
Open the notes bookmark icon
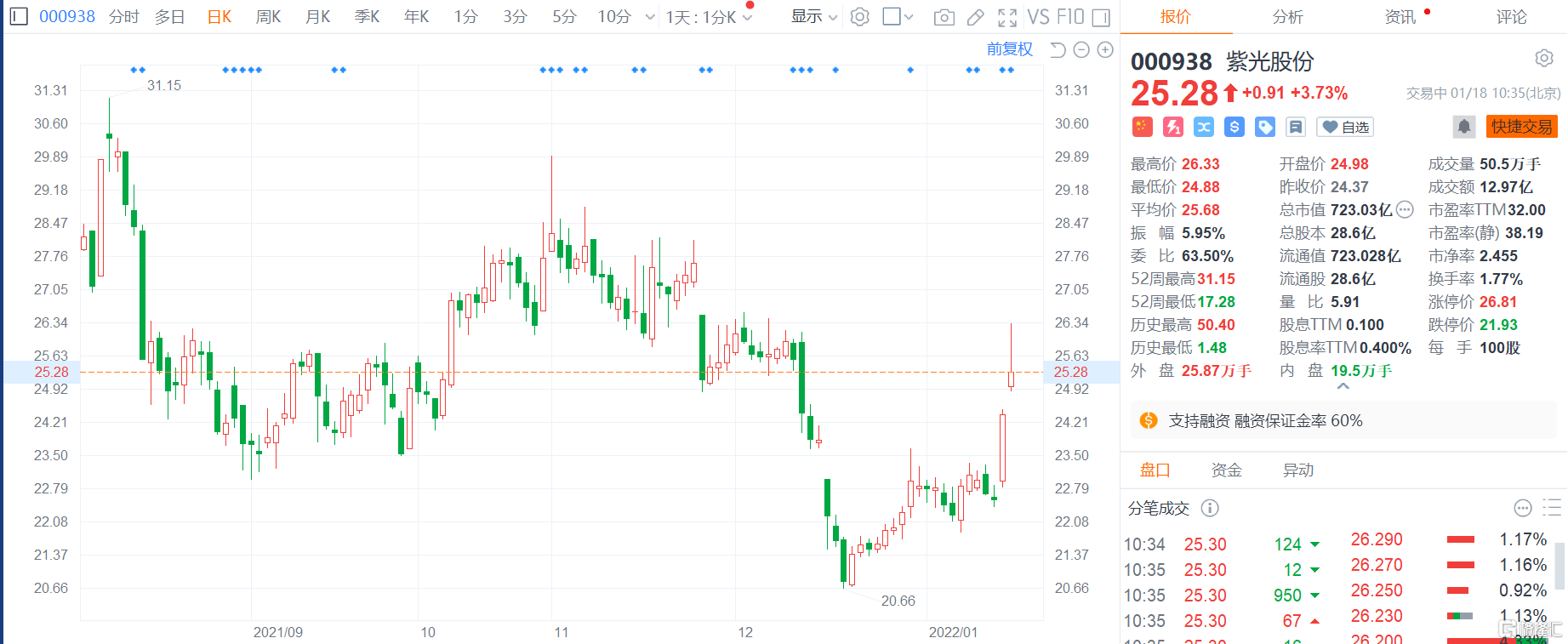click(1296, 127)
